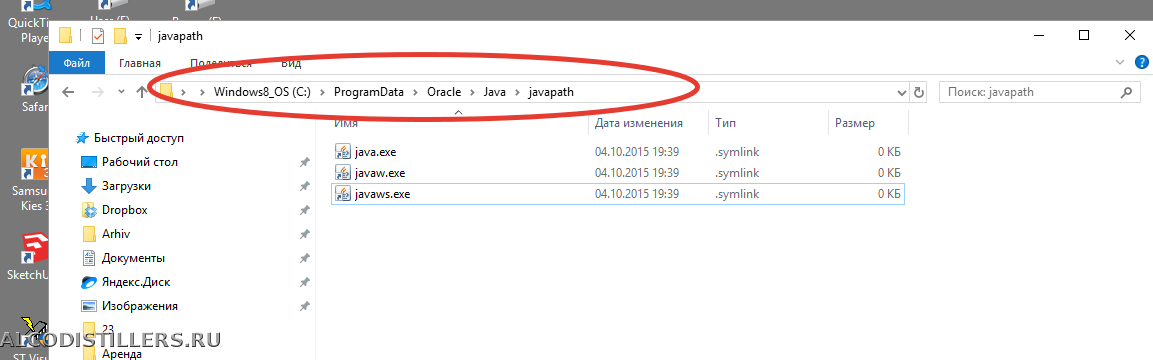The image size is (1153, 360).
Task: Expand chevron after Oracle segment
Action: (x=472, y=92)
